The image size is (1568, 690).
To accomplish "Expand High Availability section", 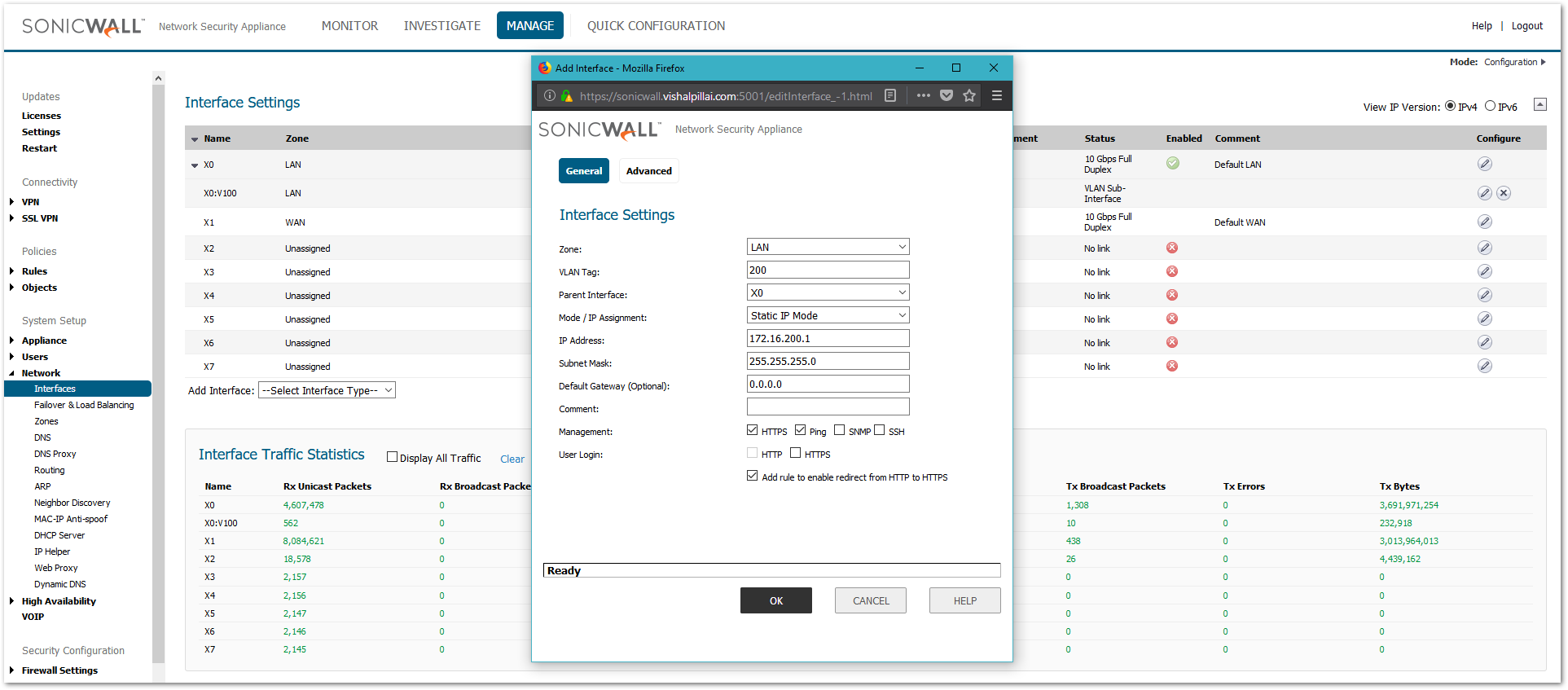I will [x=11, y=601].
